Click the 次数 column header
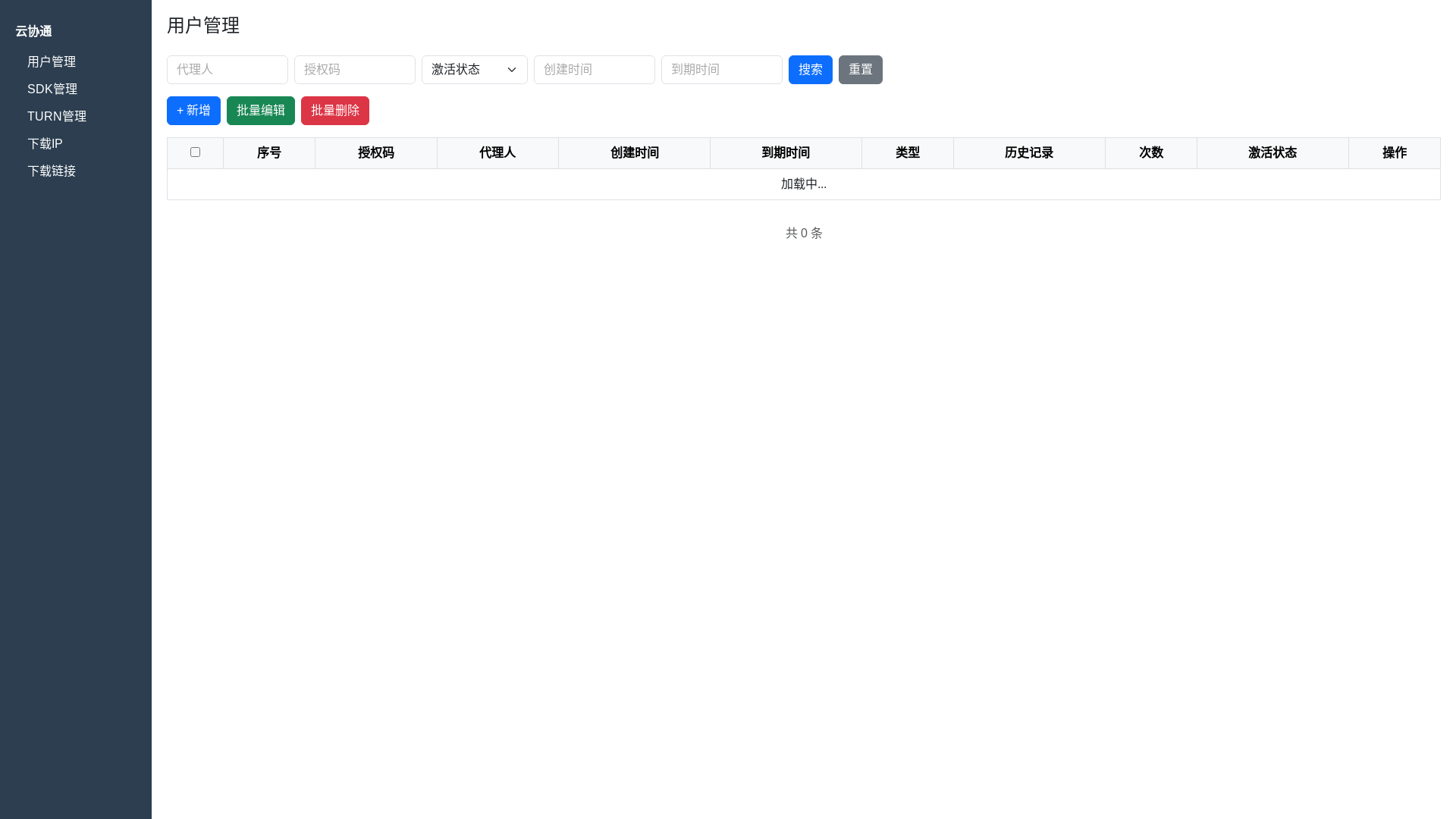 pos(1151,153)
